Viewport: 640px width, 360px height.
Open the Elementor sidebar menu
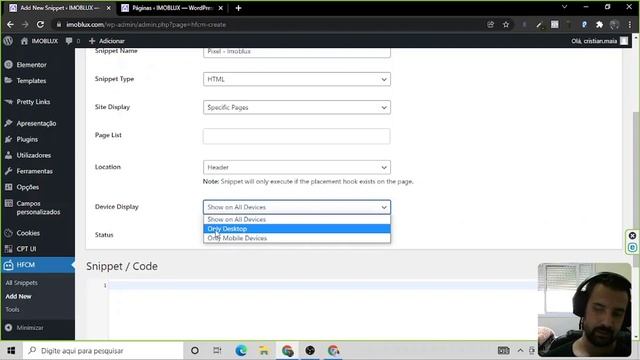pyautogui.click(x=31, y=65)
